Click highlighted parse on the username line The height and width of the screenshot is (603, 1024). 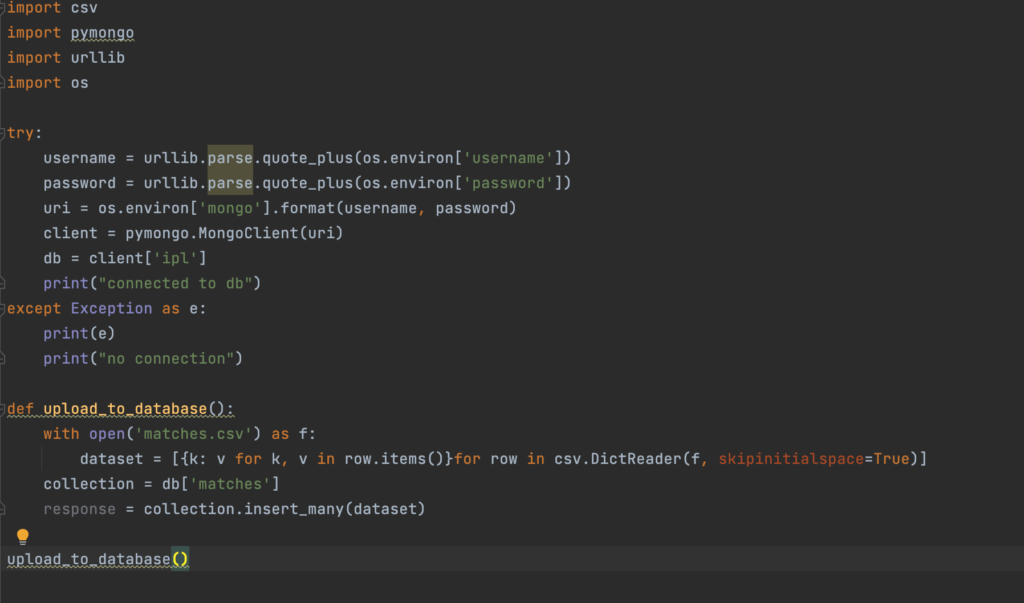pos(230,158)
